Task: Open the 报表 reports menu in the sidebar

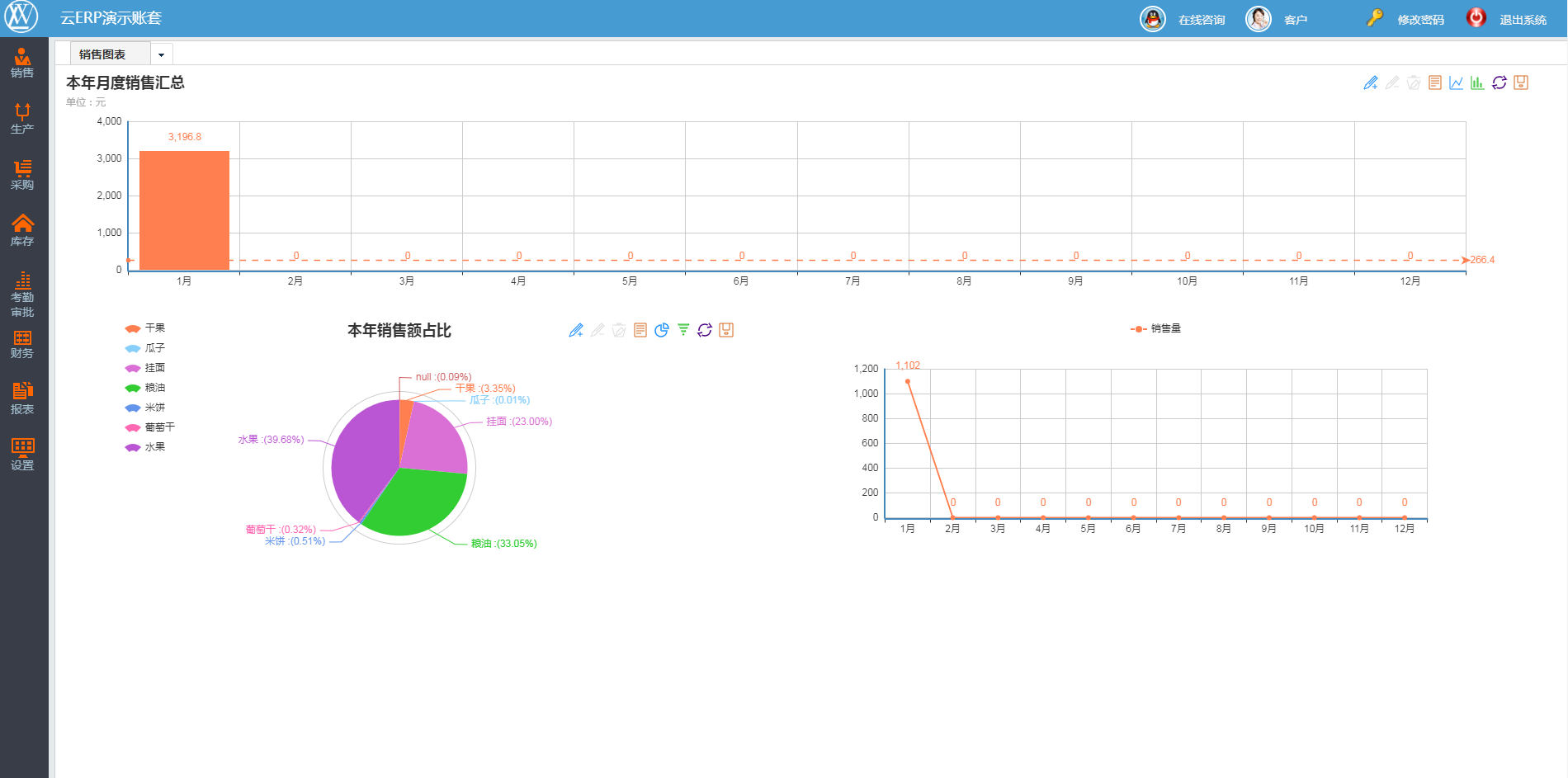Action: pyautogui.click(x=22, y=398)
